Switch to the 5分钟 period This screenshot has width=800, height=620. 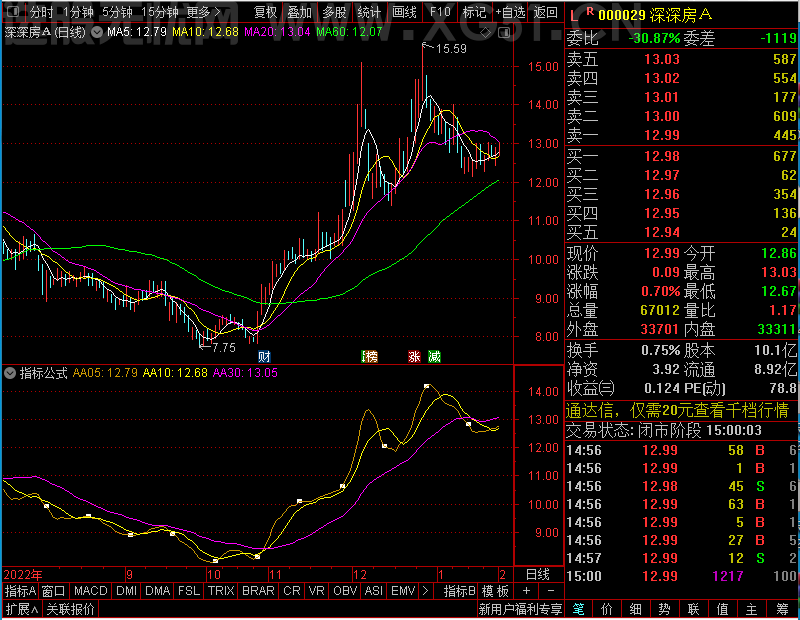pos(117,11)
